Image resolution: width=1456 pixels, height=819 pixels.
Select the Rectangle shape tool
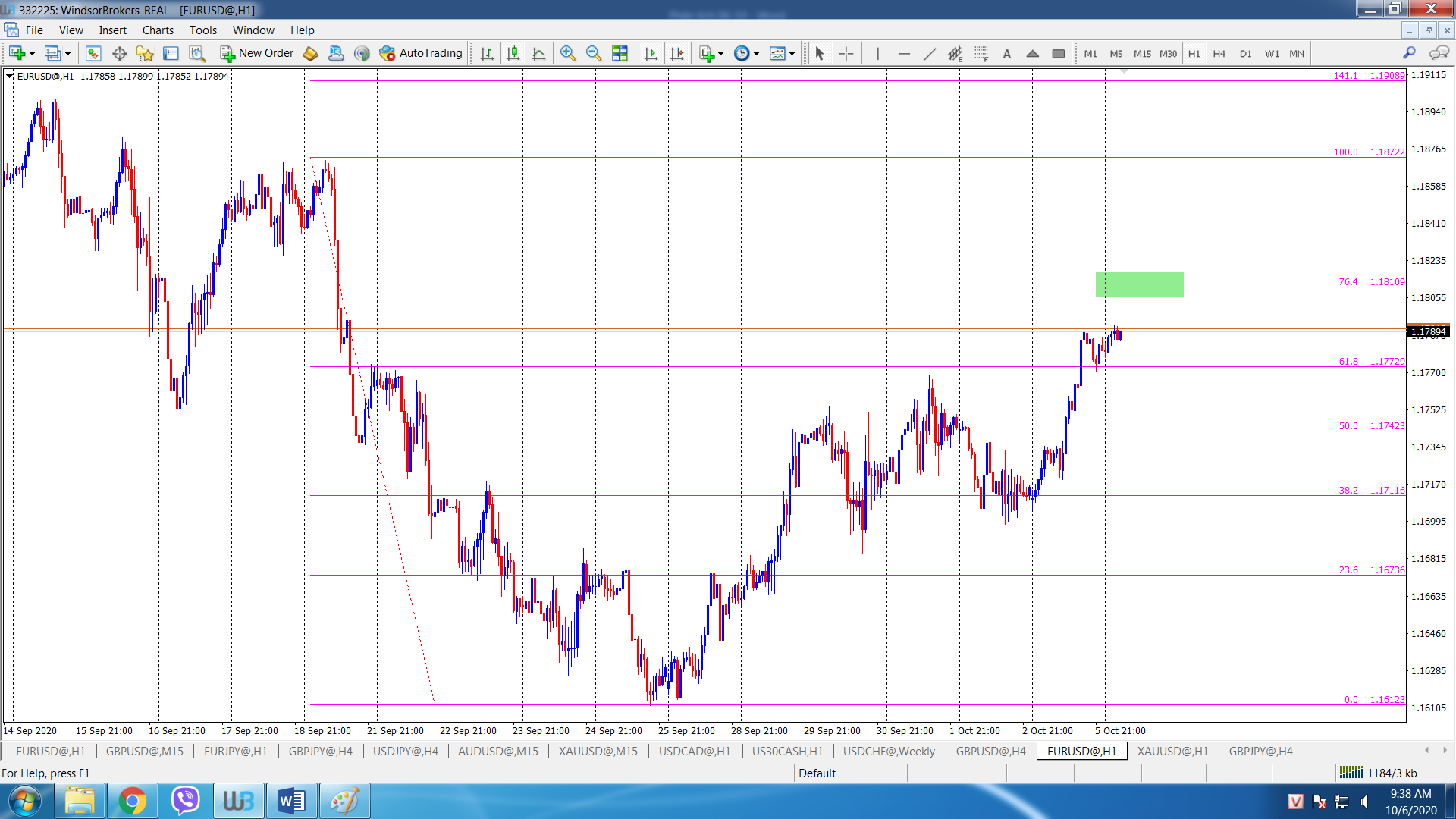(x=1059, y=53)
